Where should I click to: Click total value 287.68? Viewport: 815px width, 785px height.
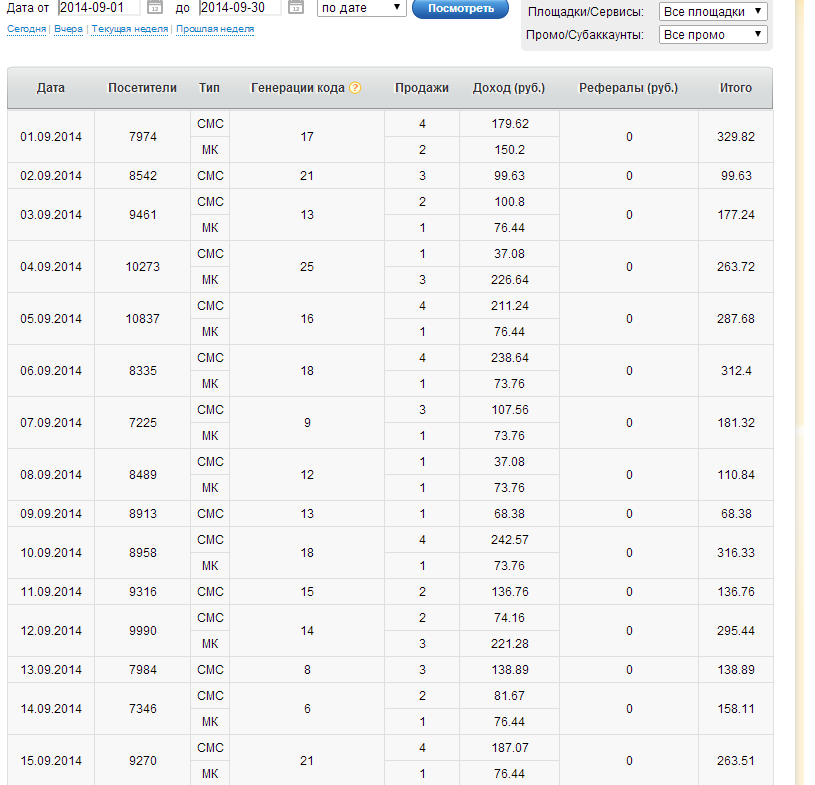(x=736, y=319)
